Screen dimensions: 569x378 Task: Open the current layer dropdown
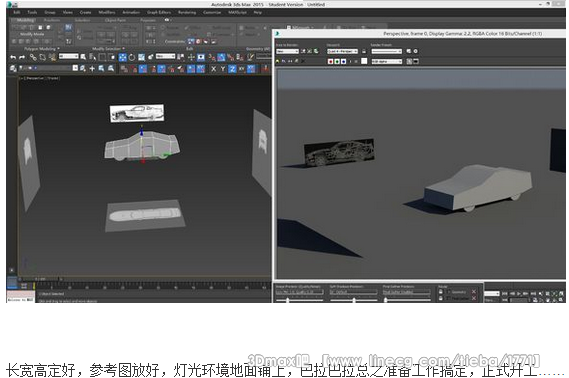click(x=49, y=68)
